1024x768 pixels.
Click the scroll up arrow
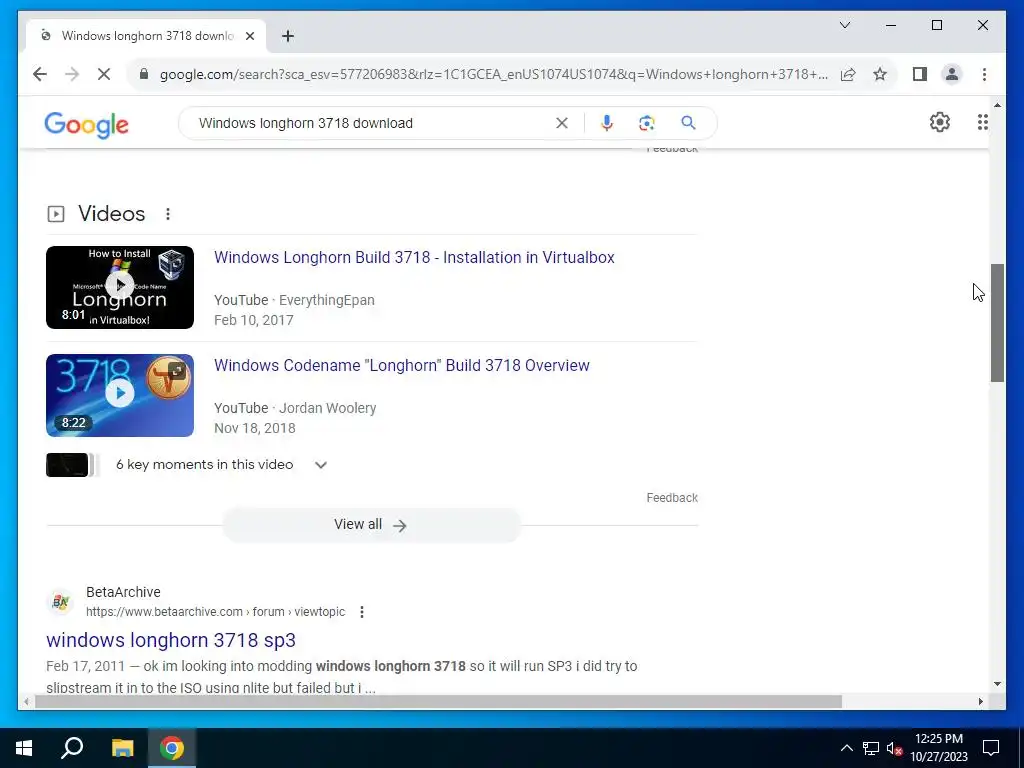click(x=997, y=104)
